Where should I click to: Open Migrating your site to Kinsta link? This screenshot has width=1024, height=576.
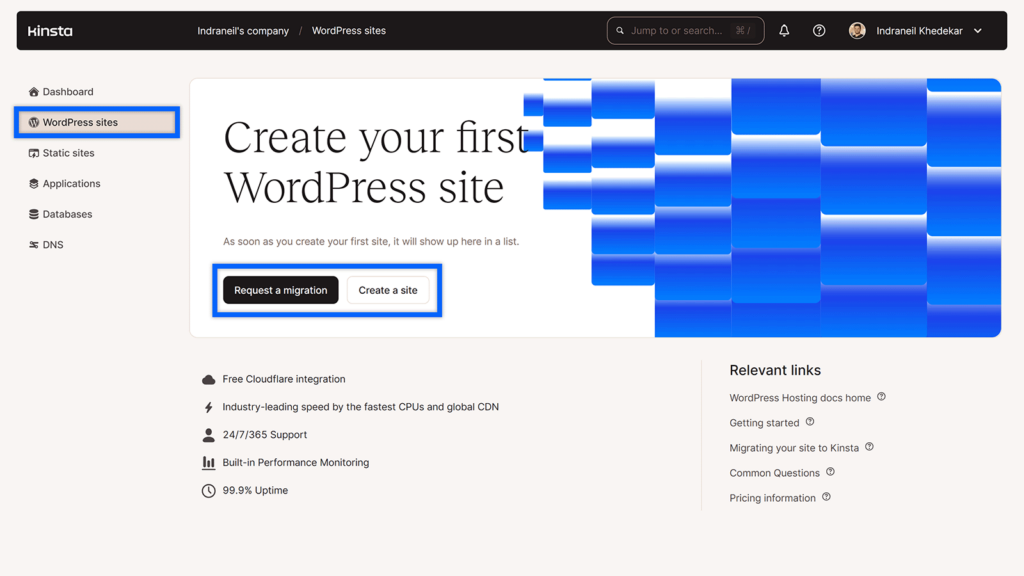(794, 448)
